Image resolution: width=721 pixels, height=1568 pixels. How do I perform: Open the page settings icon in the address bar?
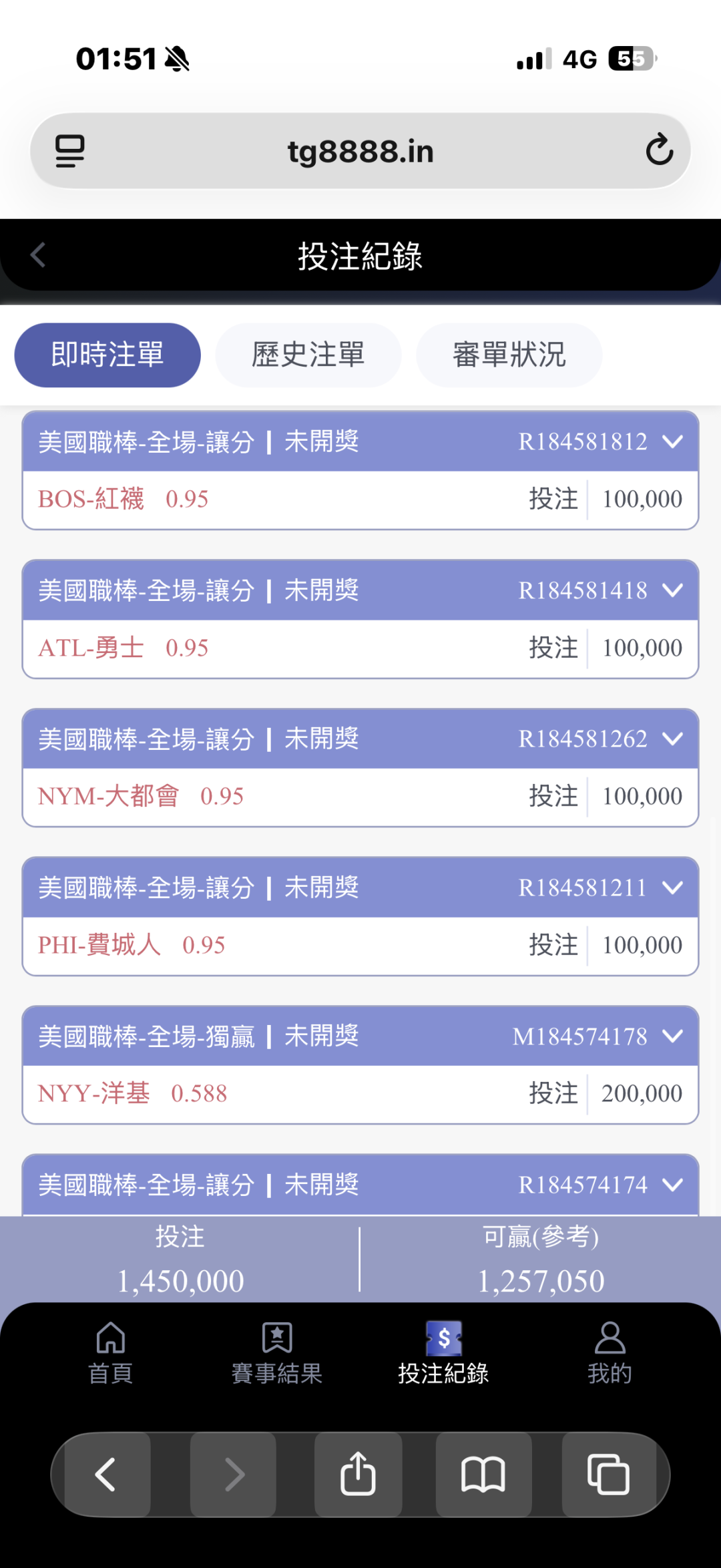[x=69, y=151]
